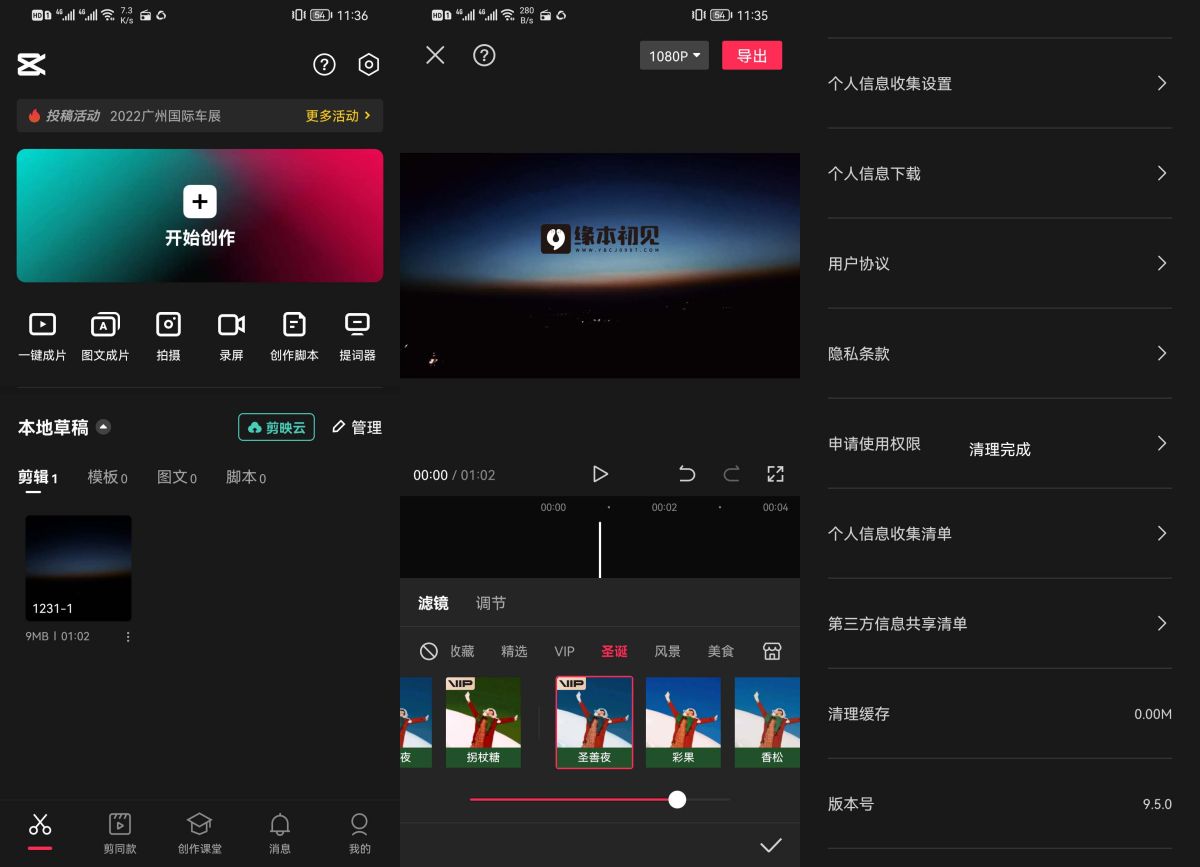
Task: Open 创作脚本 script tool
Action: click(294, 337)
